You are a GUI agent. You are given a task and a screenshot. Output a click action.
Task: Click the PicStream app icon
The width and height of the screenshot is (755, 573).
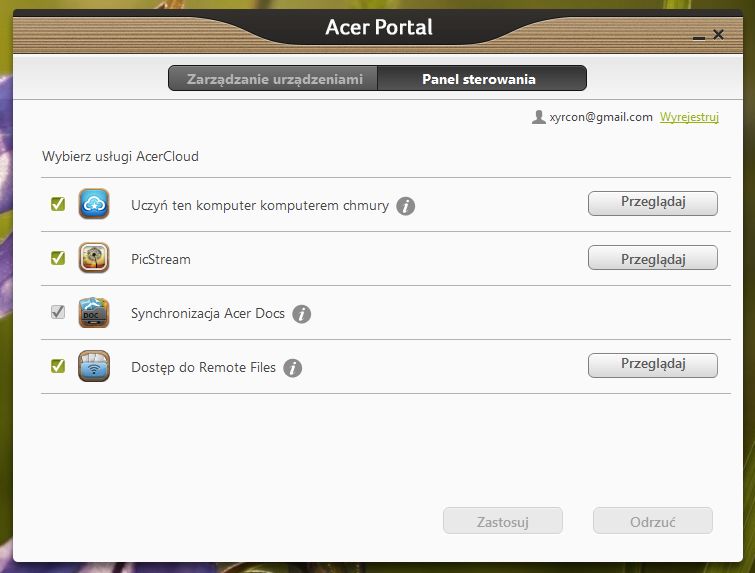tap(94, 258)
